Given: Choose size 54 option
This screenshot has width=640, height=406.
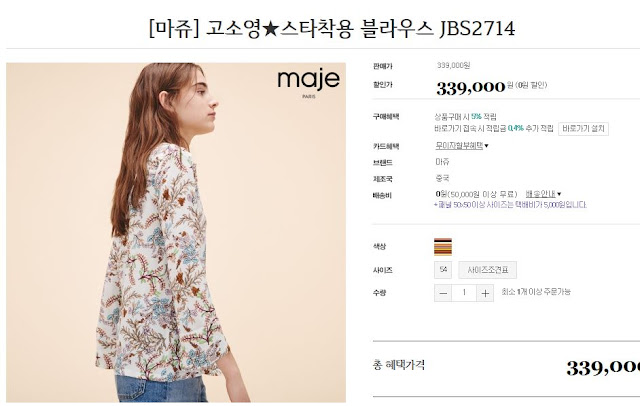Looking at the screenshot, I should coord(443,270).
